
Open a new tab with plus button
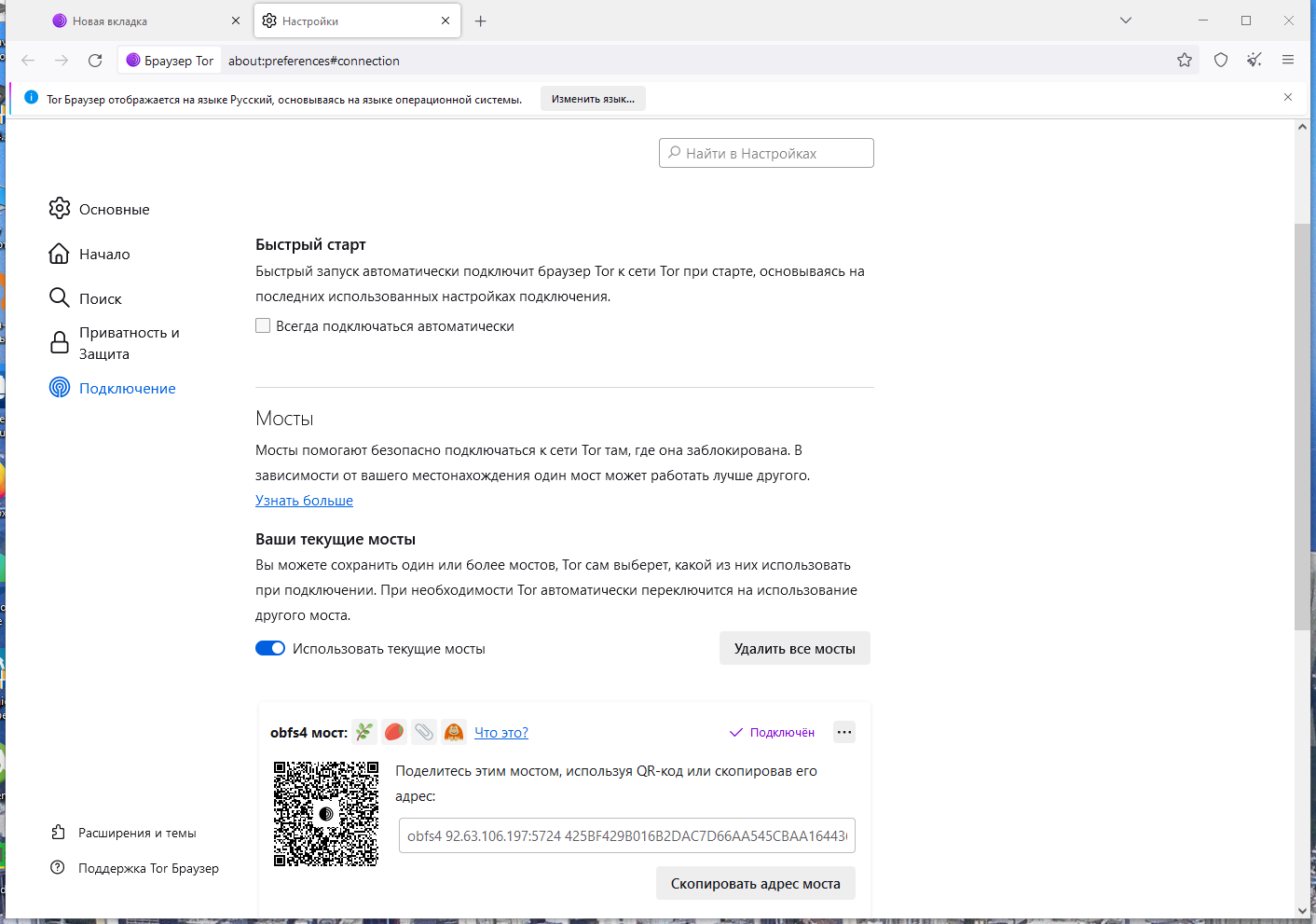[481, 21]
